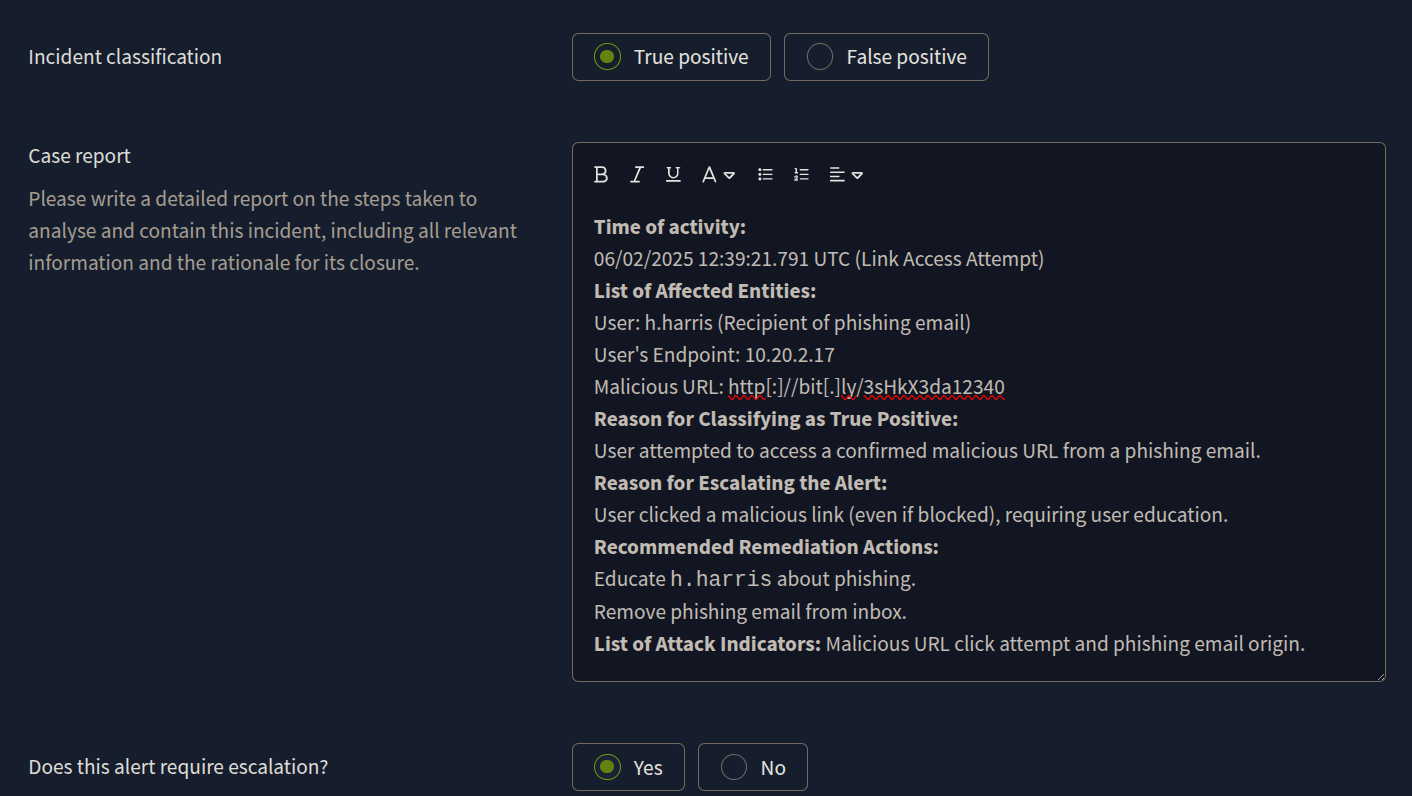Confirm Yes for escalation requirement

(628, 766)
